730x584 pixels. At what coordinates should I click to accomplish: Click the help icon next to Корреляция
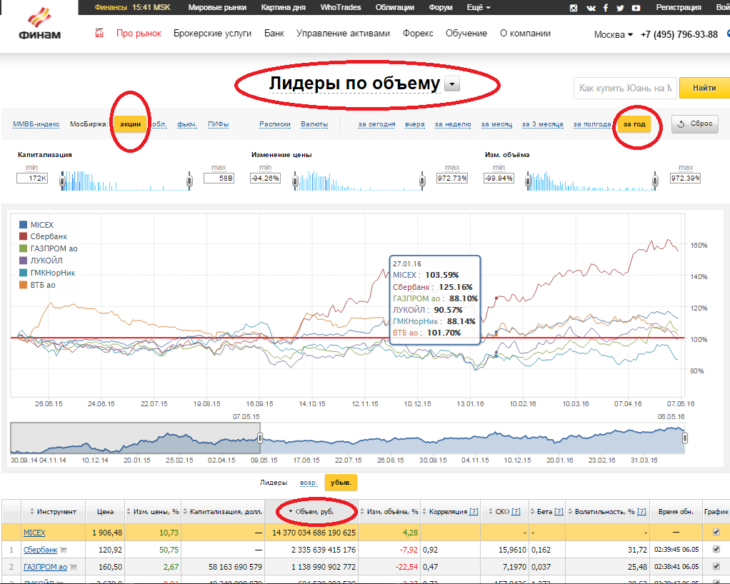click(473, 511)
